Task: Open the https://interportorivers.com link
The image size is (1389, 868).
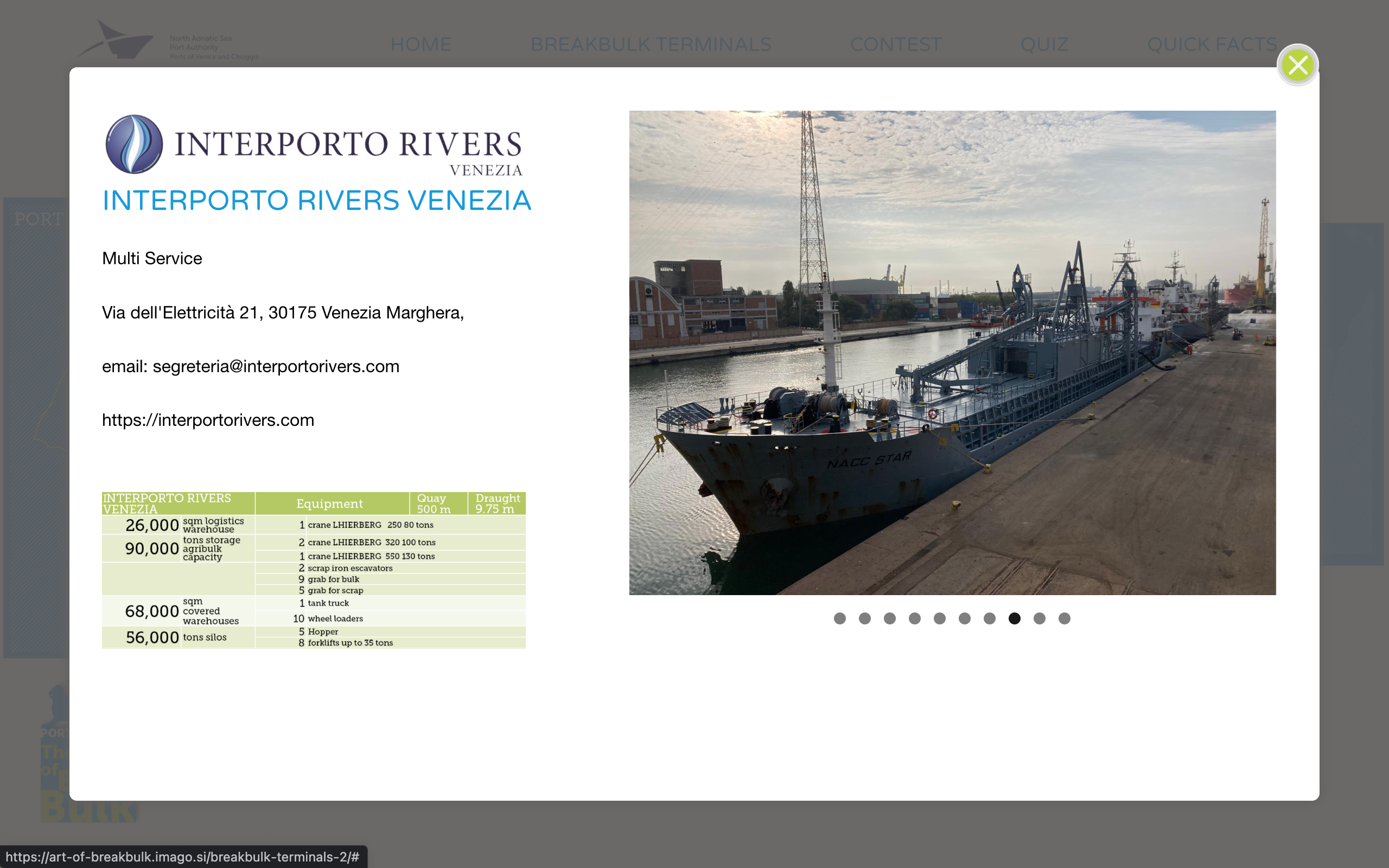Action: [x=208, y=420]
